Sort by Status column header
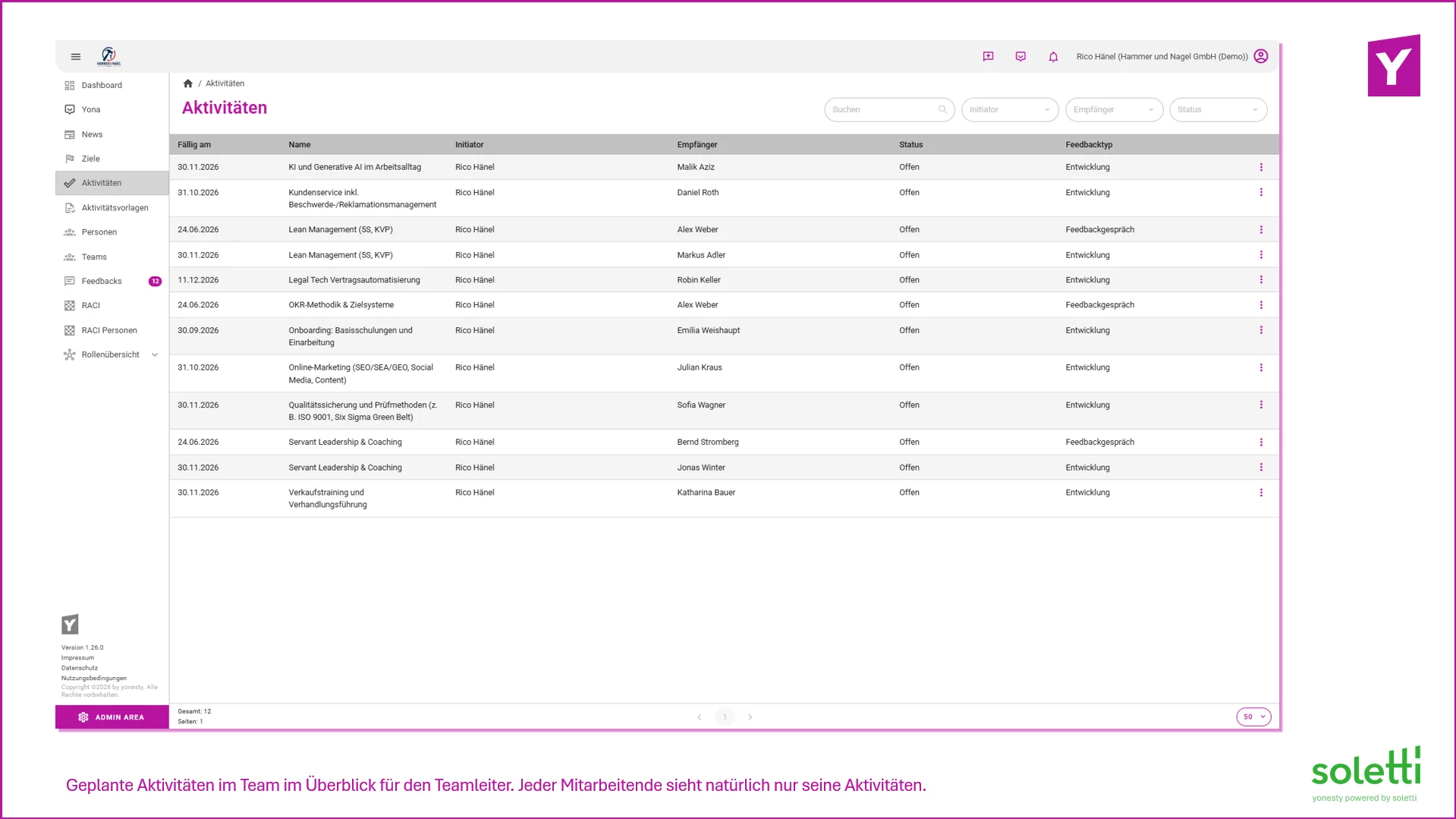 (x=911, y=145)
